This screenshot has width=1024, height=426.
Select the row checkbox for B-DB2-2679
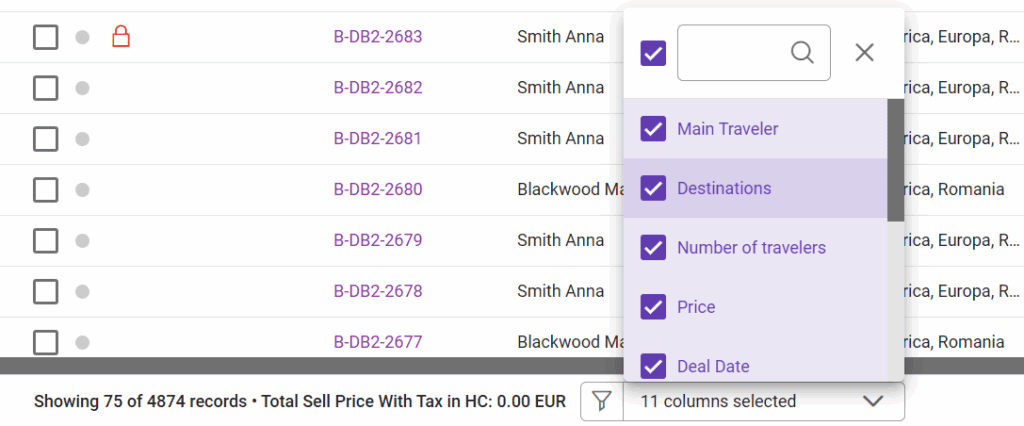pos(45,240)
